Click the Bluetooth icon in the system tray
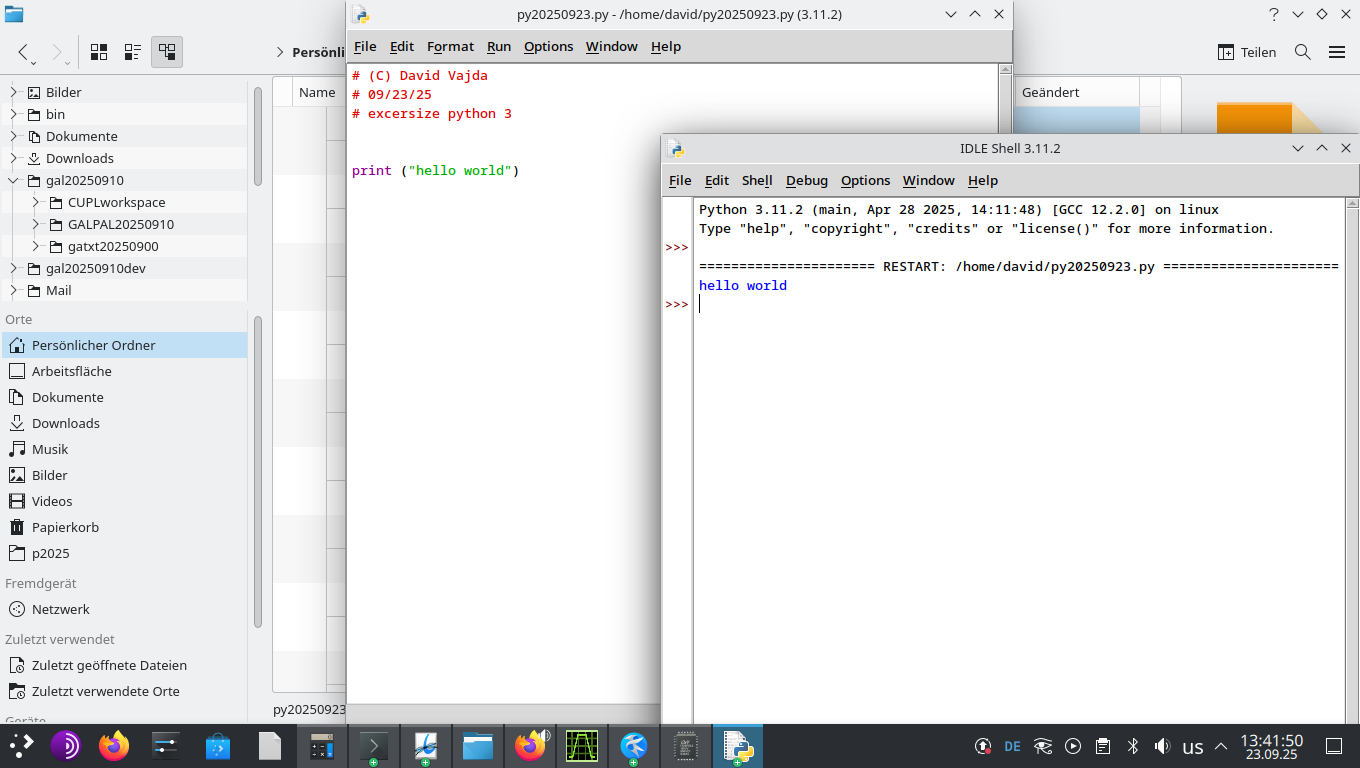Image resolution: width=1360 pixels, height=768 pixels. [1133, 746]
